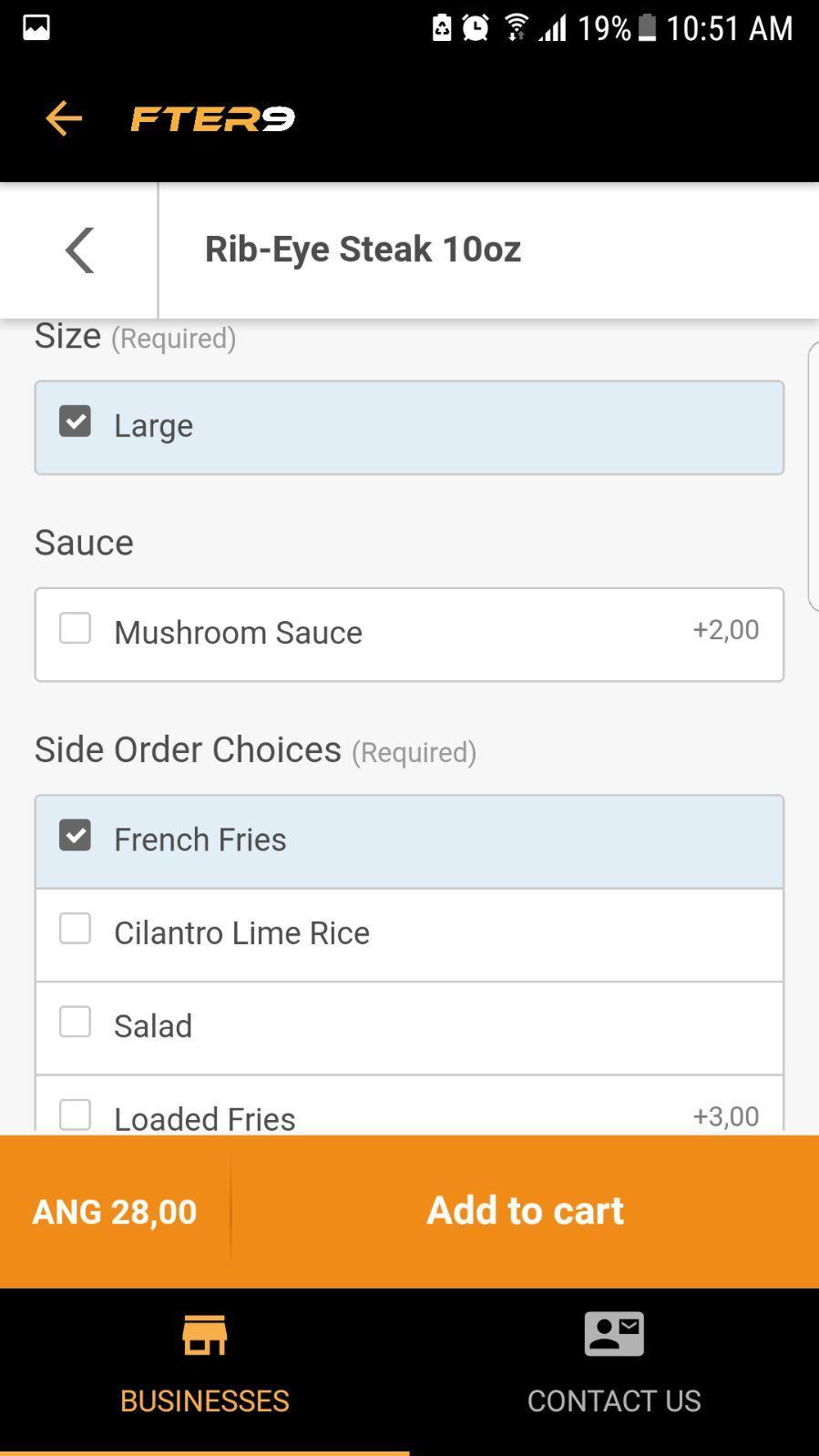Uncheck the French Fries checkbox

pyautogui.click(x=75, y=835)
